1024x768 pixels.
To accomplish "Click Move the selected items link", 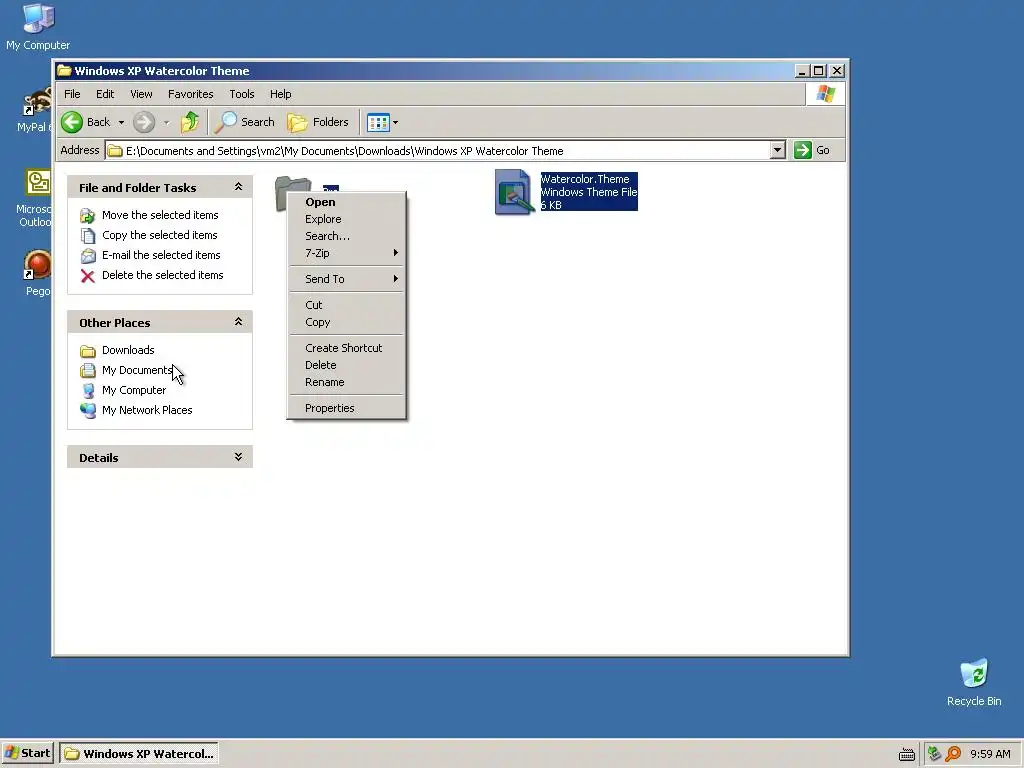I will tap(160, 215).
